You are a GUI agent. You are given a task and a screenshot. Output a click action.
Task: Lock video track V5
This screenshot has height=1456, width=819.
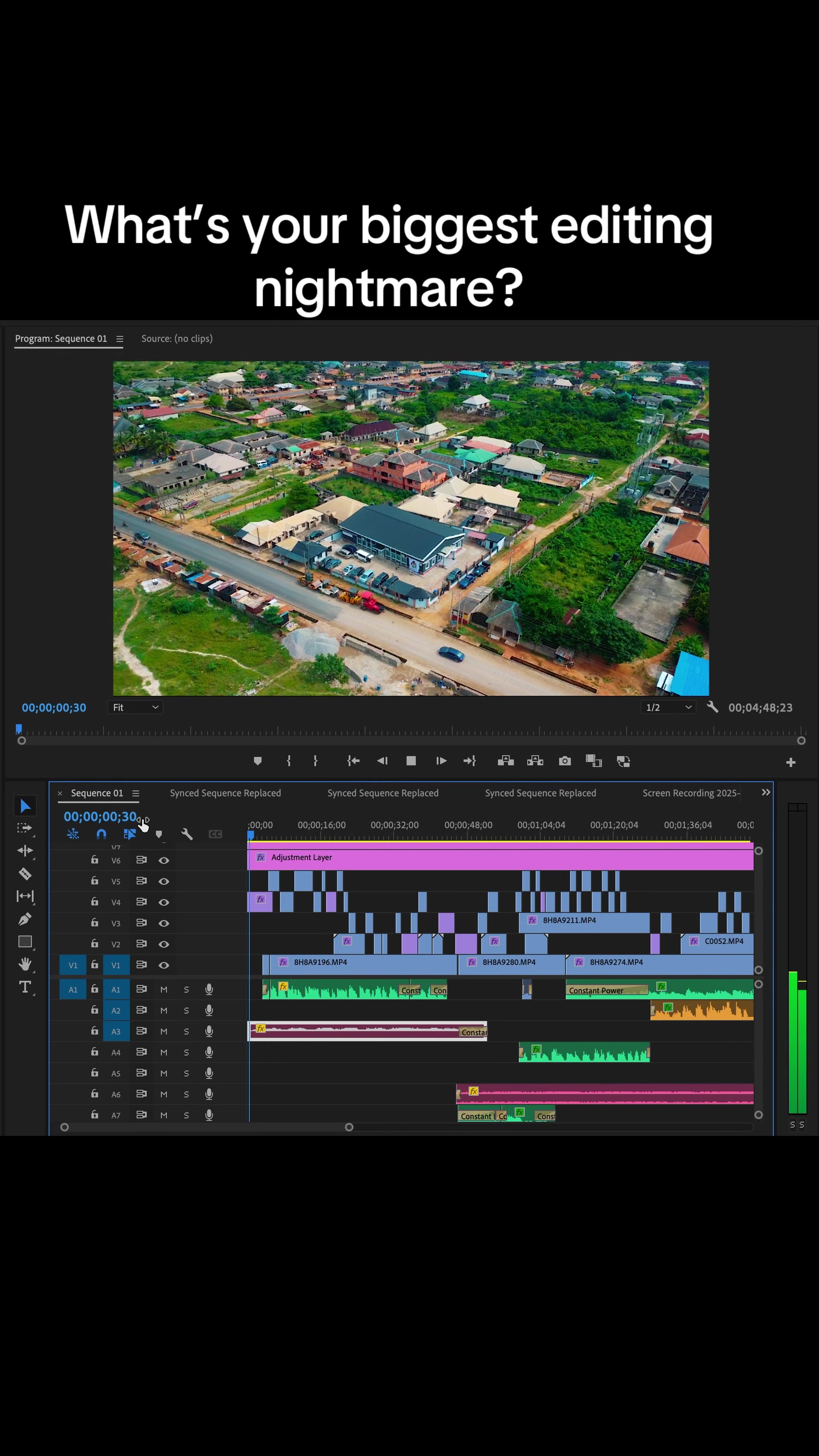[x=94, y=881]
